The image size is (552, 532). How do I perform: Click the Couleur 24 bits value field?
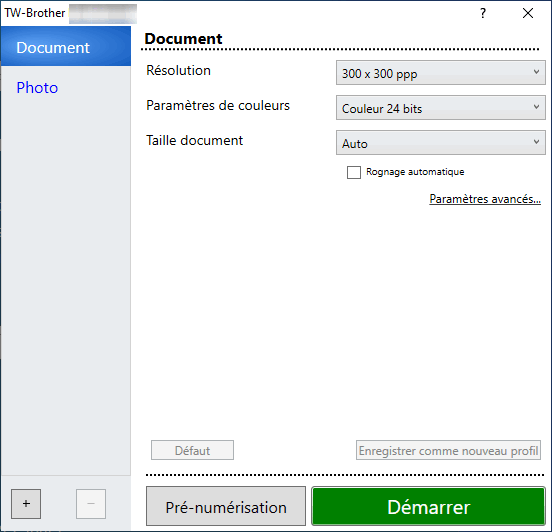441,108
